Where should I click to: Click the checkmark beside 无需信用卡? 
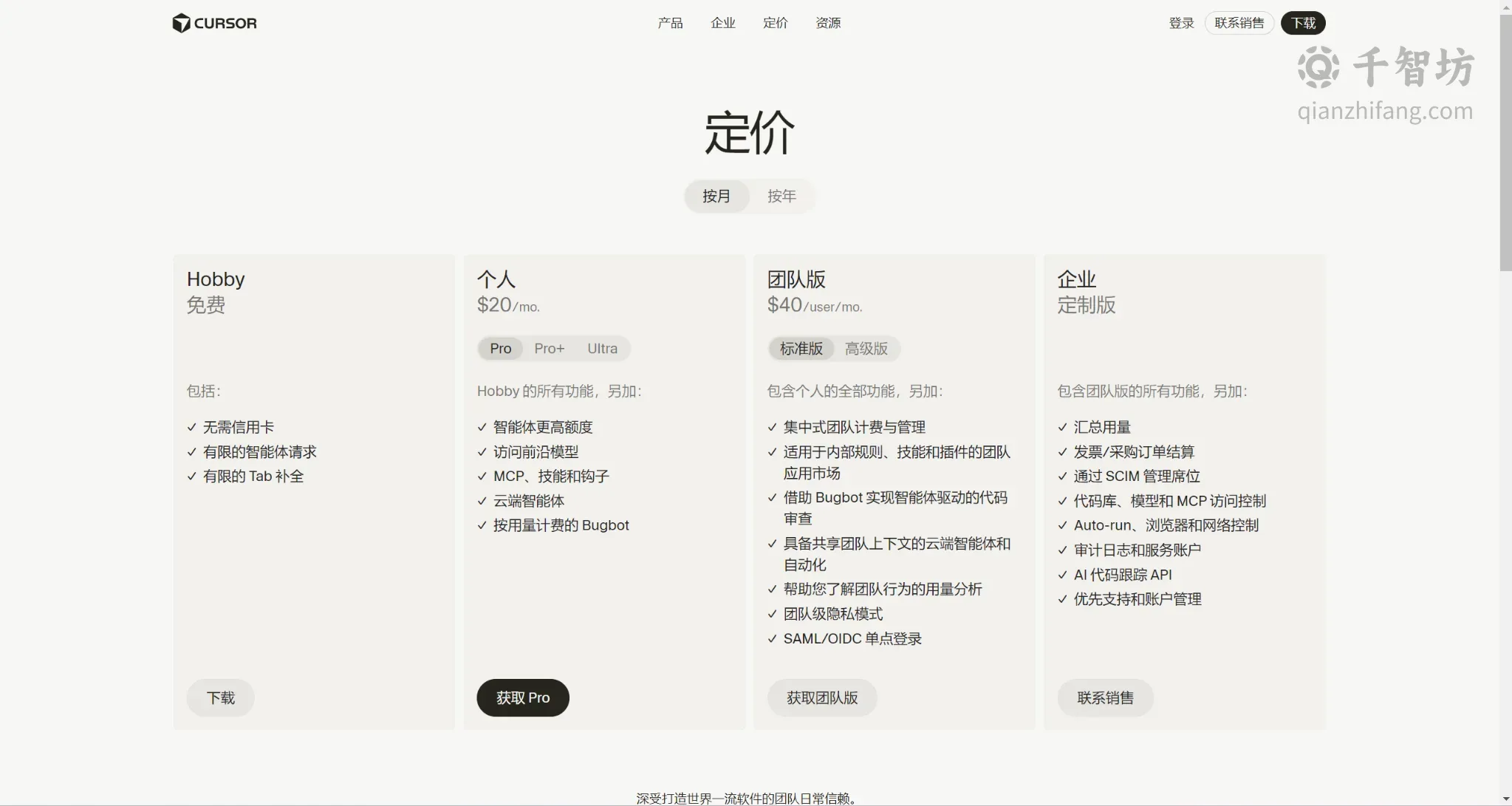point(191,427)
